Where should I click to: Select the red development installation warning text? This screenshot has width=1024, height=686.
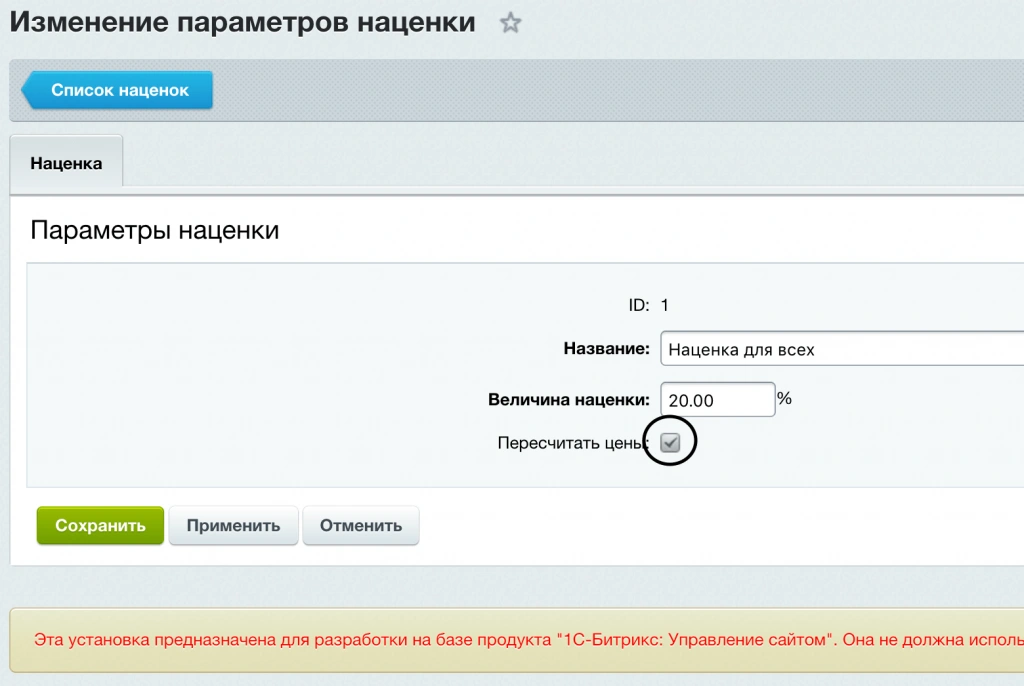[528, 639]
